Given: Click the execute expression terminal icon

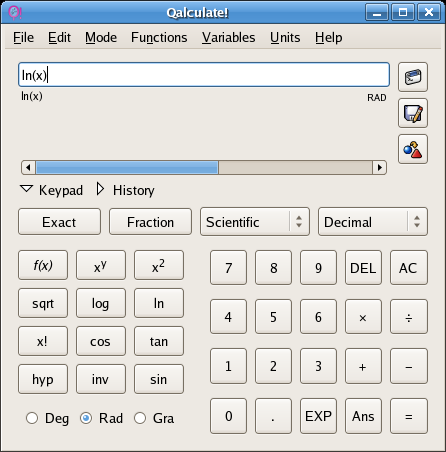Looking at the screenshot, I should point(413,77).
